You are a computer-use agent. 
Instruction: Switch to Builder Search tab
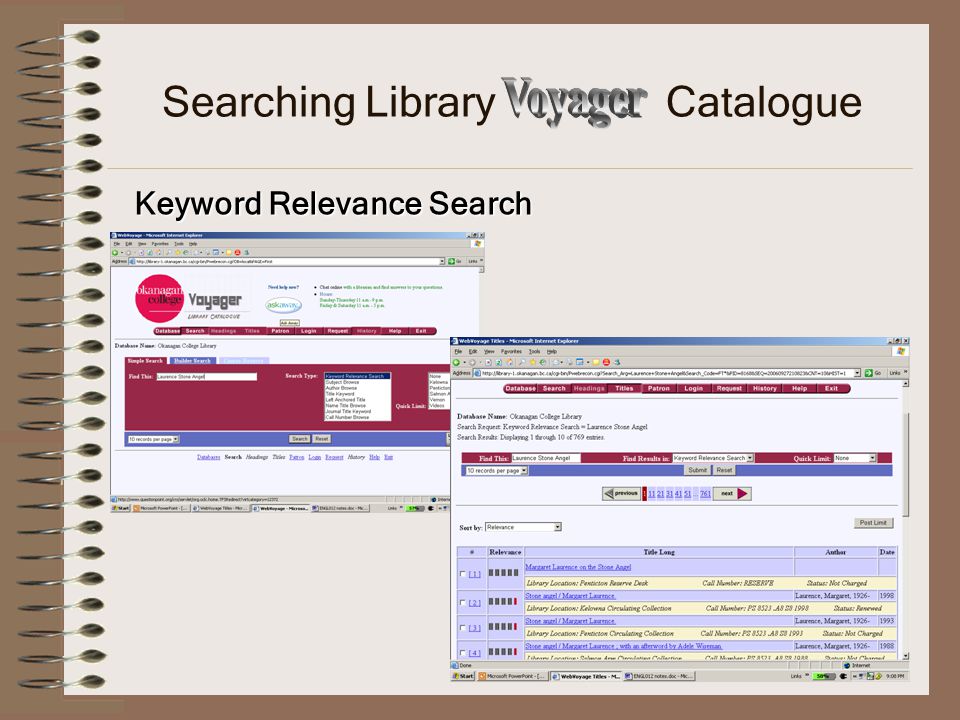192,361
